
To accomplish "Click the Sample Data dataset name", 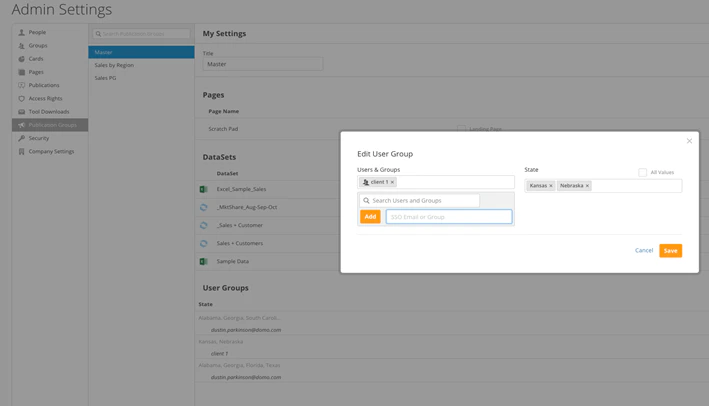I will [232, 261].
